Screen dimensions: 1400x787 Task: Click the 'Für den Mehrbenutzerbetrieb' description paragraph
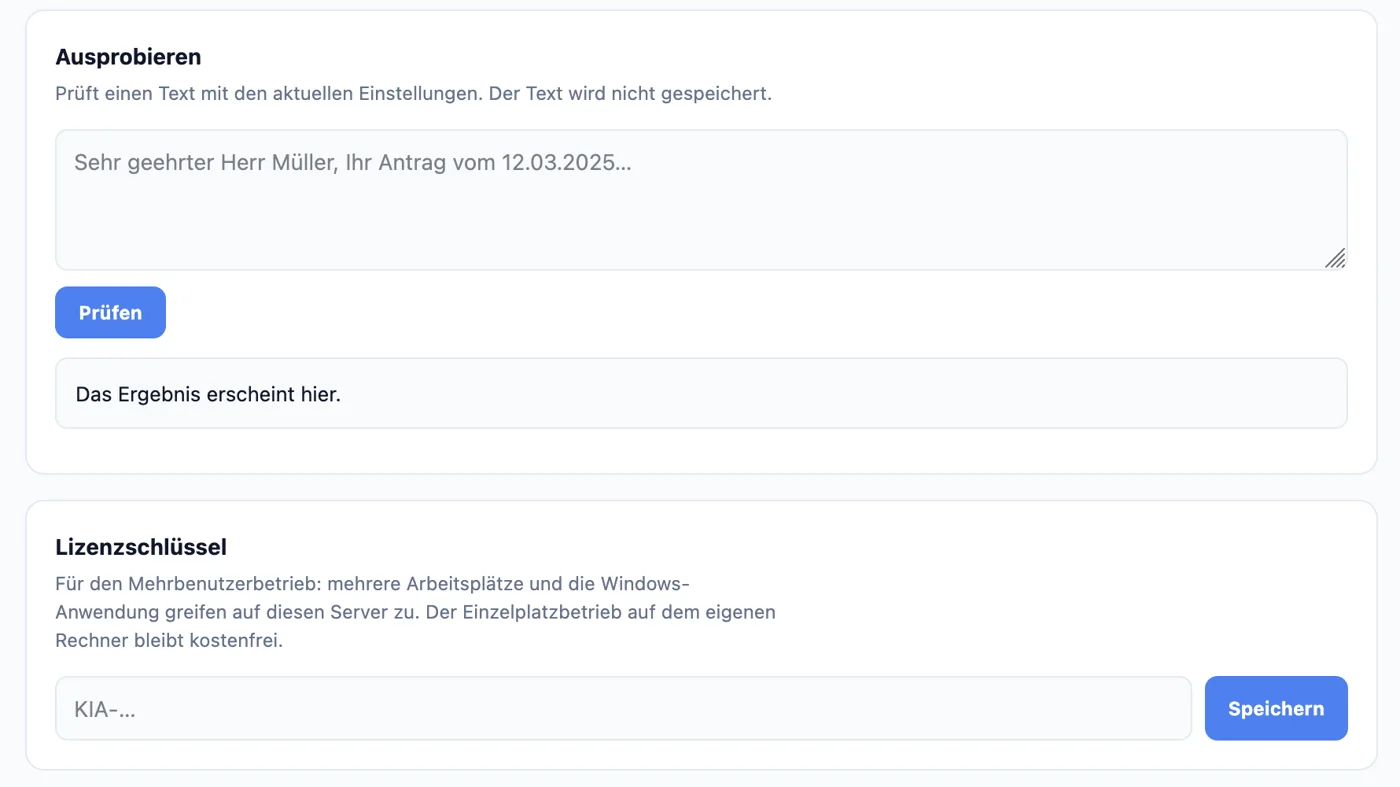click(415, 612)
